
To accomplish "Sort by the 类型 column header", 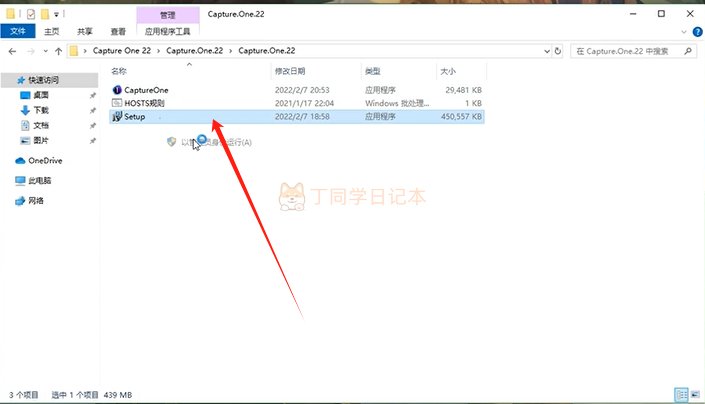I will (373, 71).
